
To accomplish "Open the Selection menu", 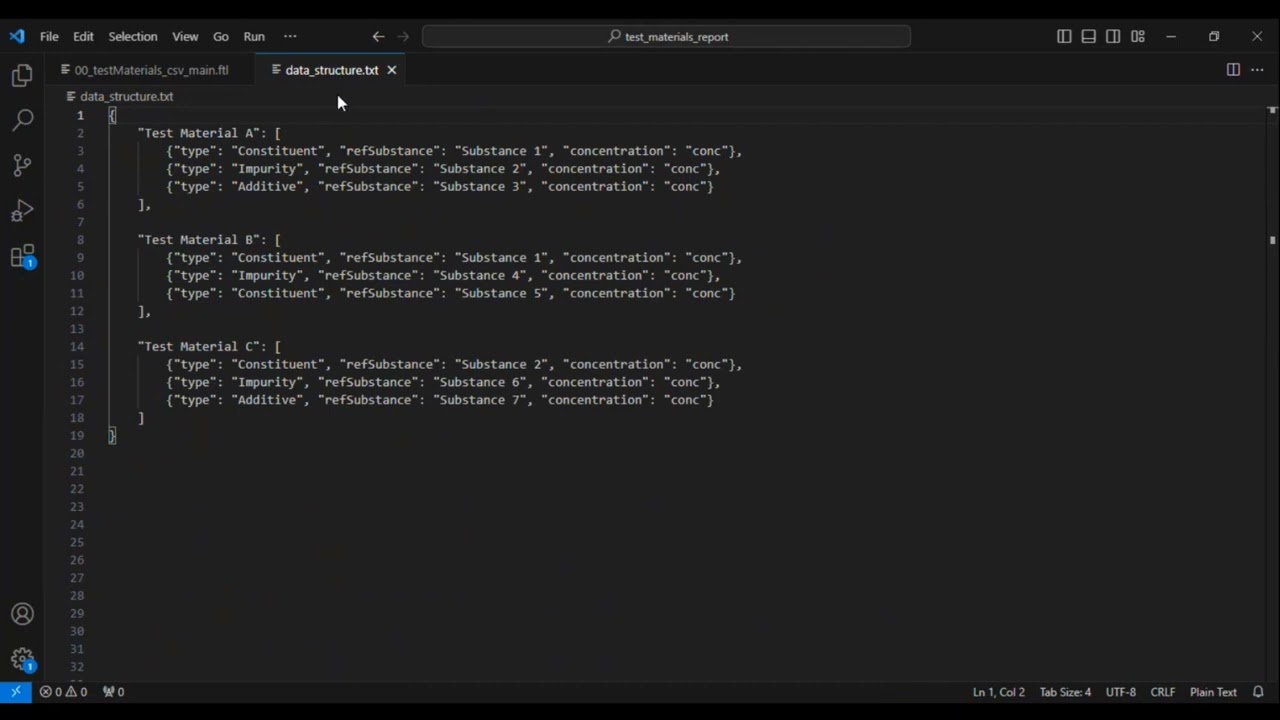I will pos(133,37).
